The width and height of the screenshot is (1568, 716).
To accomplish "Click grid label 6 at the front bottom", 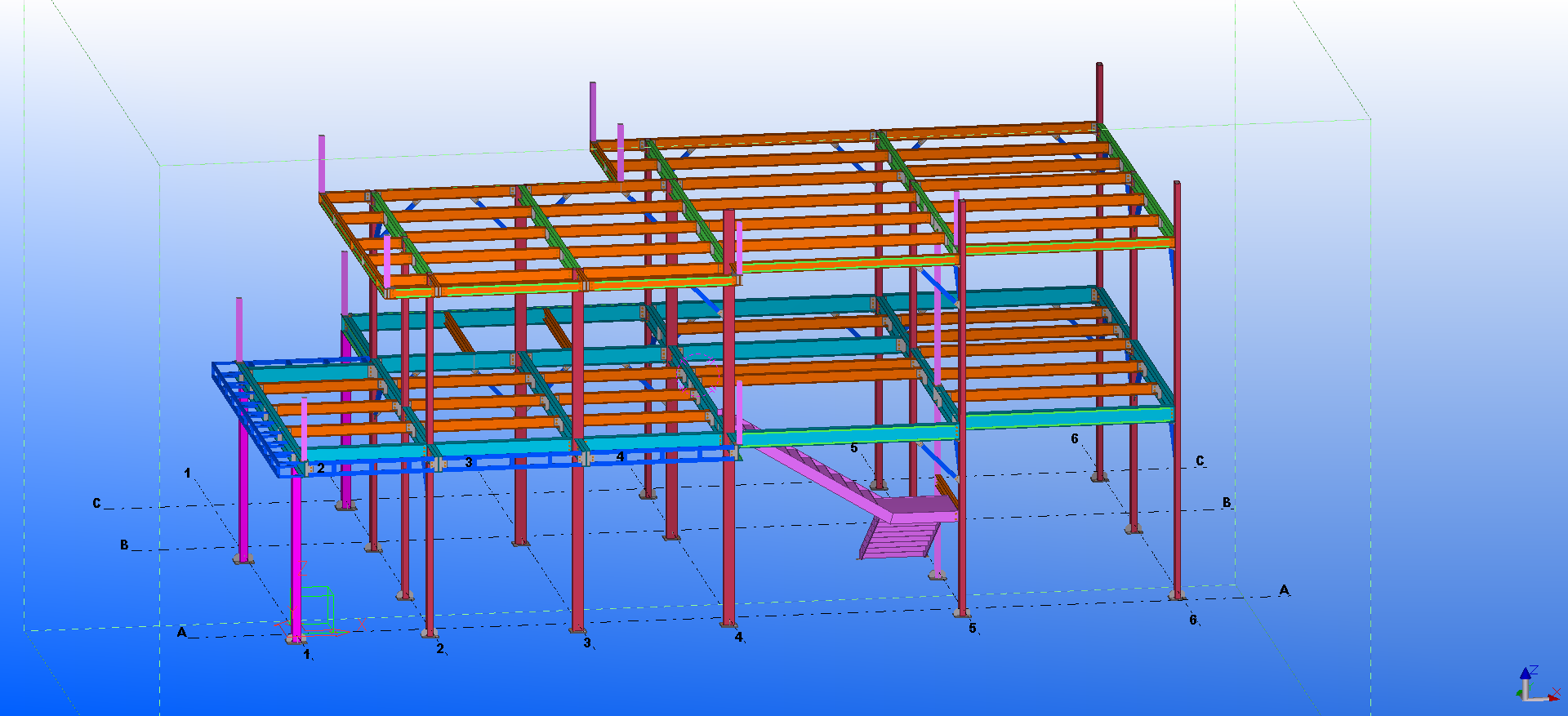I will click(1193, 620).
